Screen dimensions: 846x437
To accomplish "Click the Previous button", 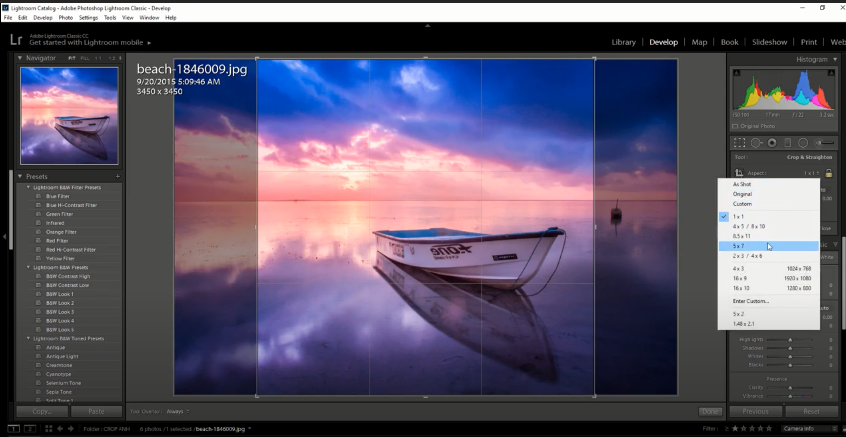I will coord(755,411).
